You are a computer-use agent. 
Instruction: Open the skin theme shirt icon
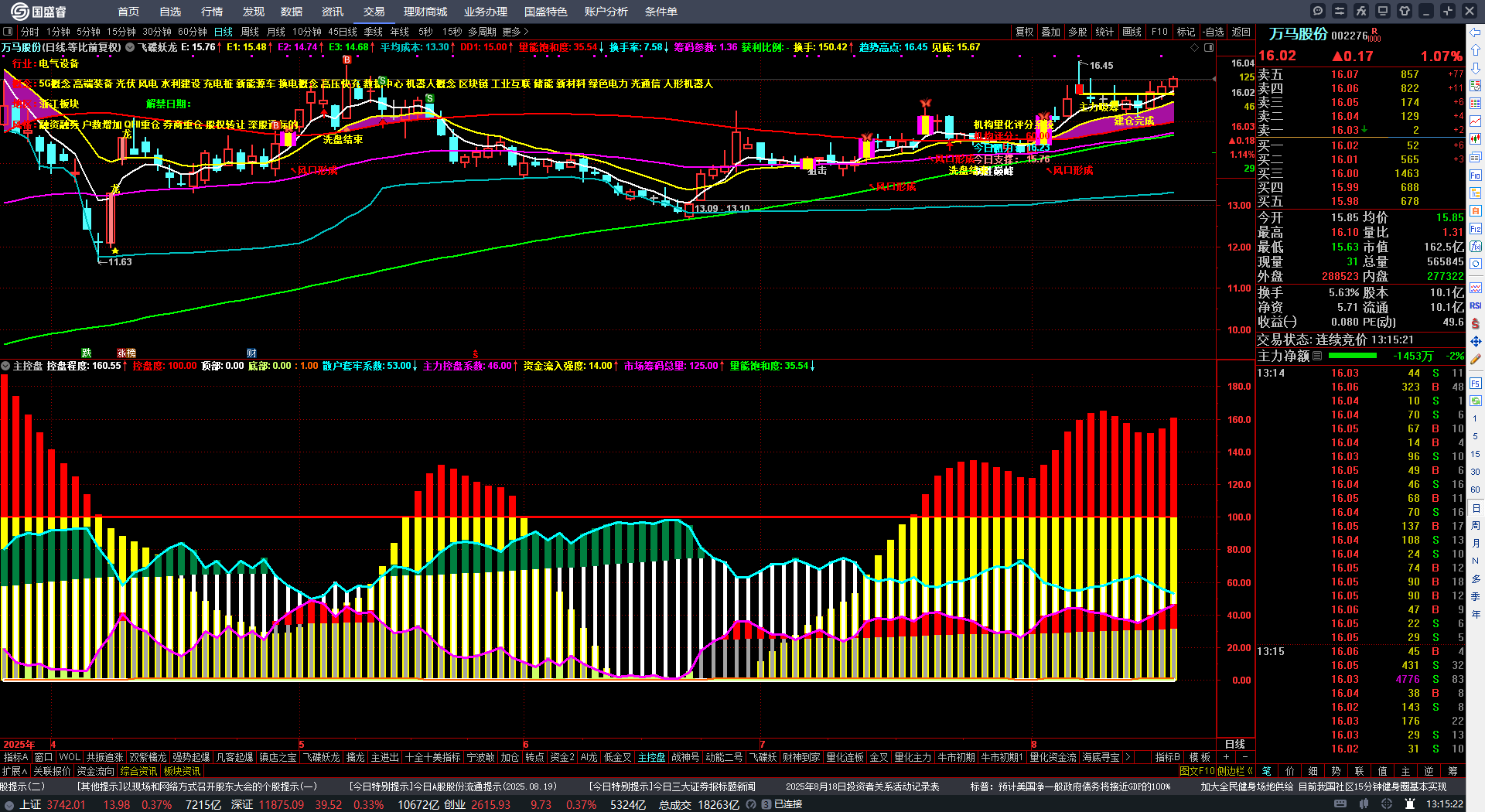pos(1405,11)
